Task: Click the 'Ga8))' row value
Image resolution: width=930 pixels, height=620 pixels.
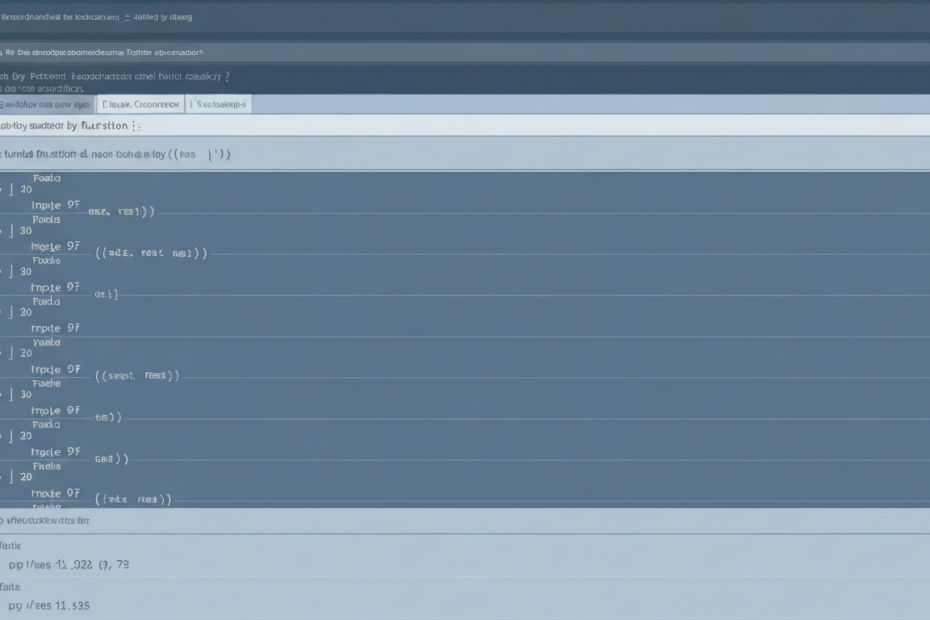Action: (111, 458)
